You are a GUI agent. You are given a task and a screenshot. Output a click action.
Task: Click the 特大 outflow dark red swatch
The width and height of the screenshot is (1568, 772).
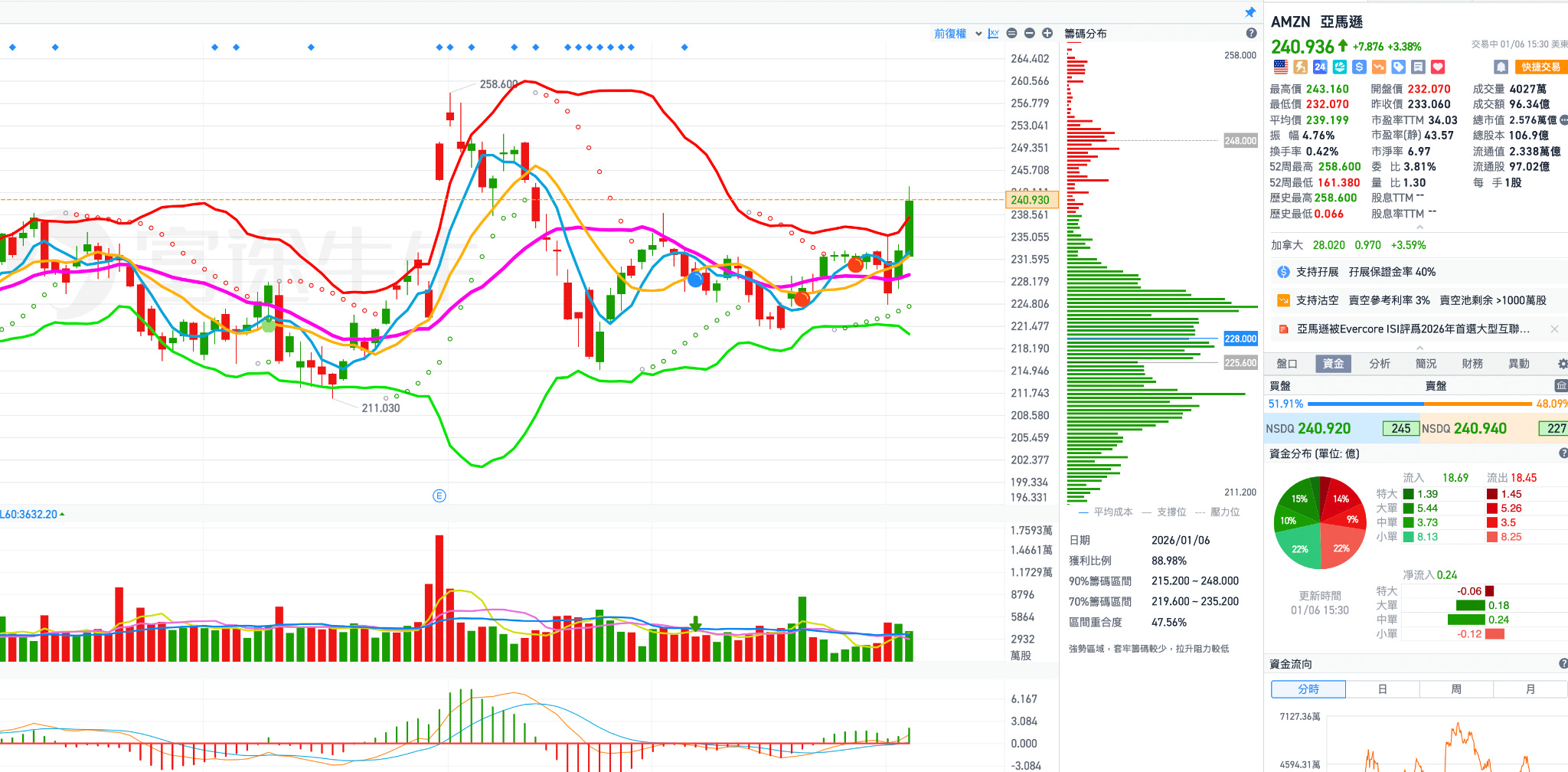click(1492, 494)
